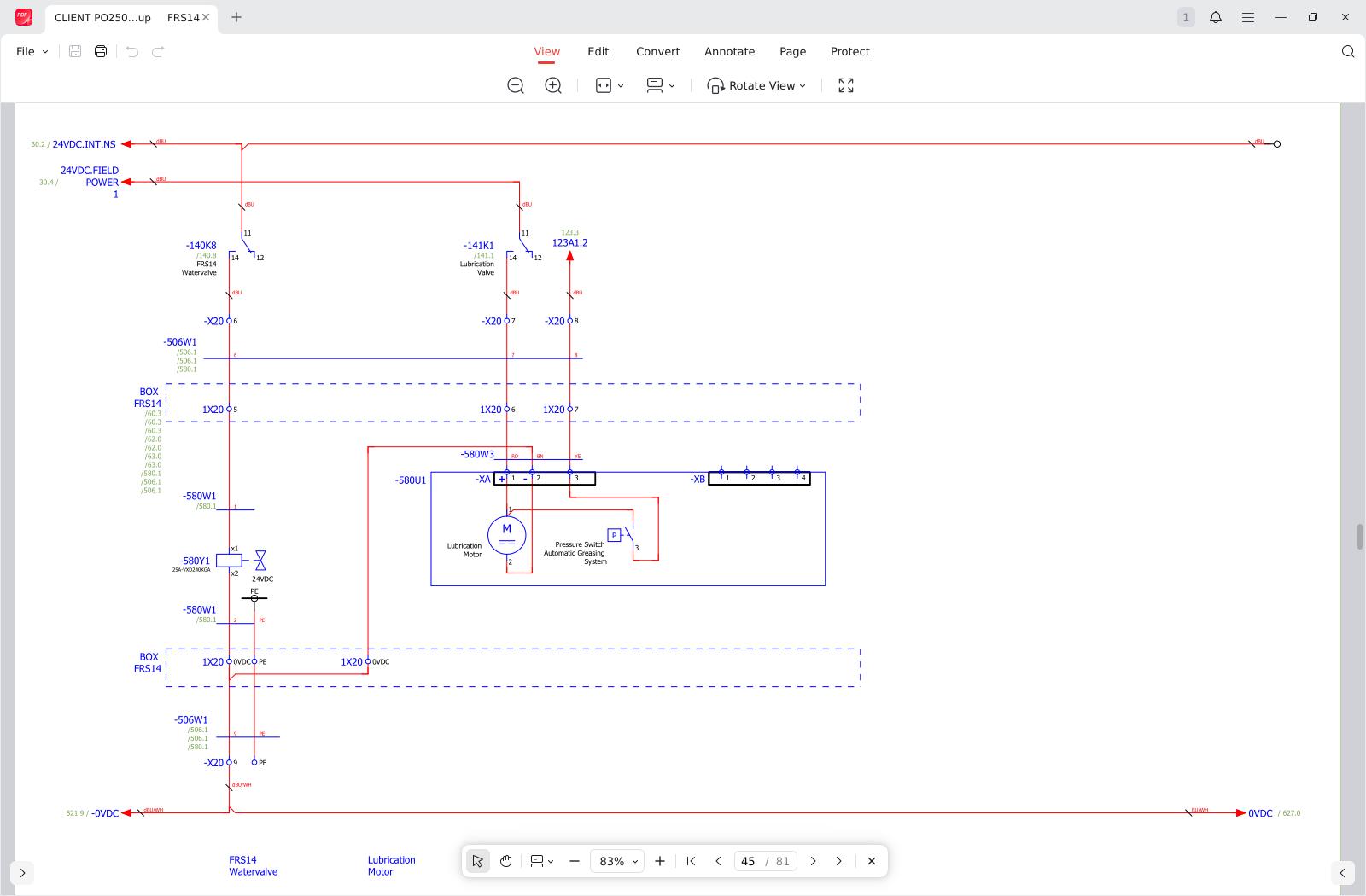This screenshot has height=896, width=1366.
Task: Open a new tab with plus button
Action: pyautogui.click(x=236, y=17)
